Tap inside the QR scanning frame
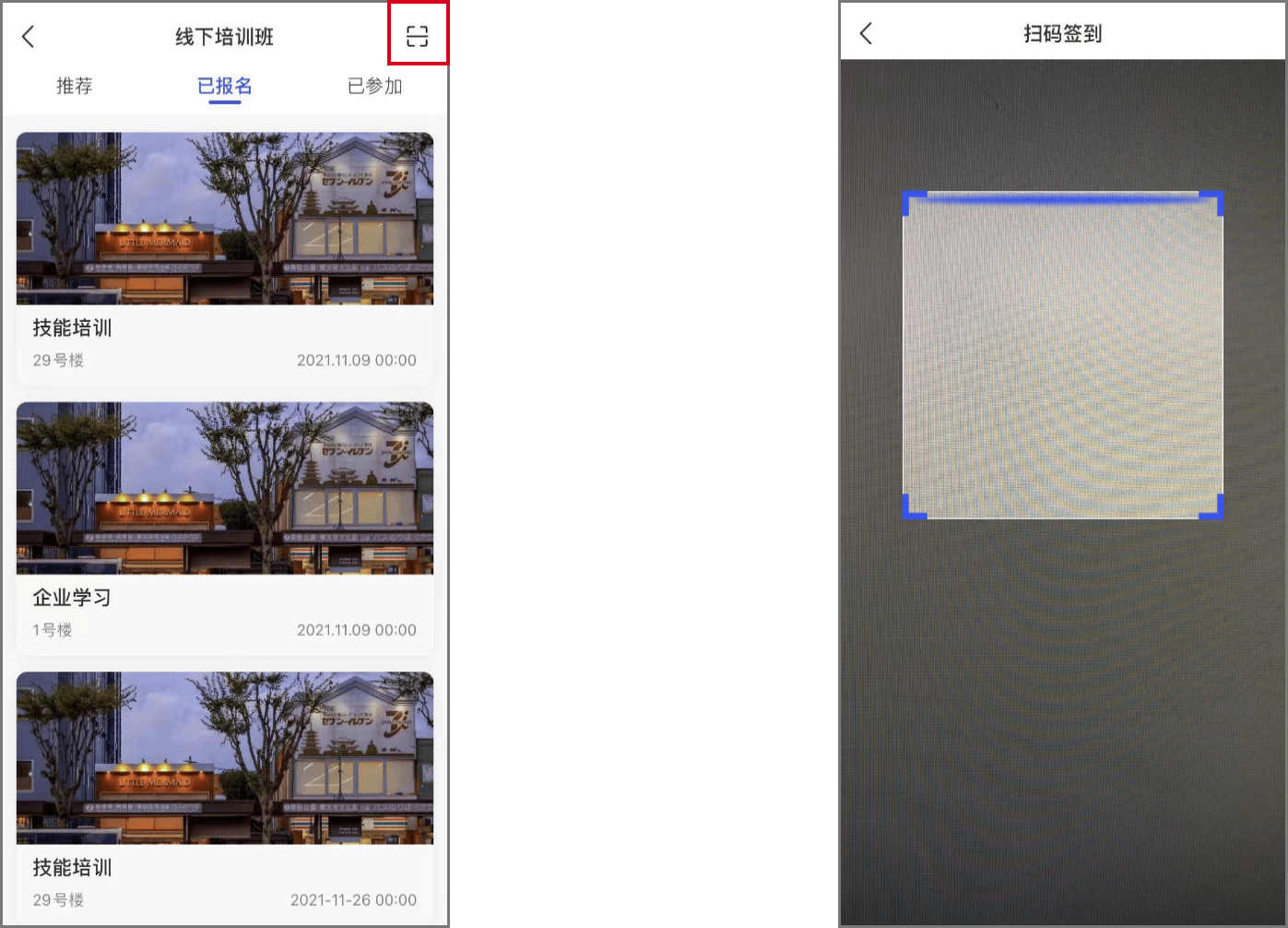This screenshot has height=928, width=1288. tap(1063, 355)
